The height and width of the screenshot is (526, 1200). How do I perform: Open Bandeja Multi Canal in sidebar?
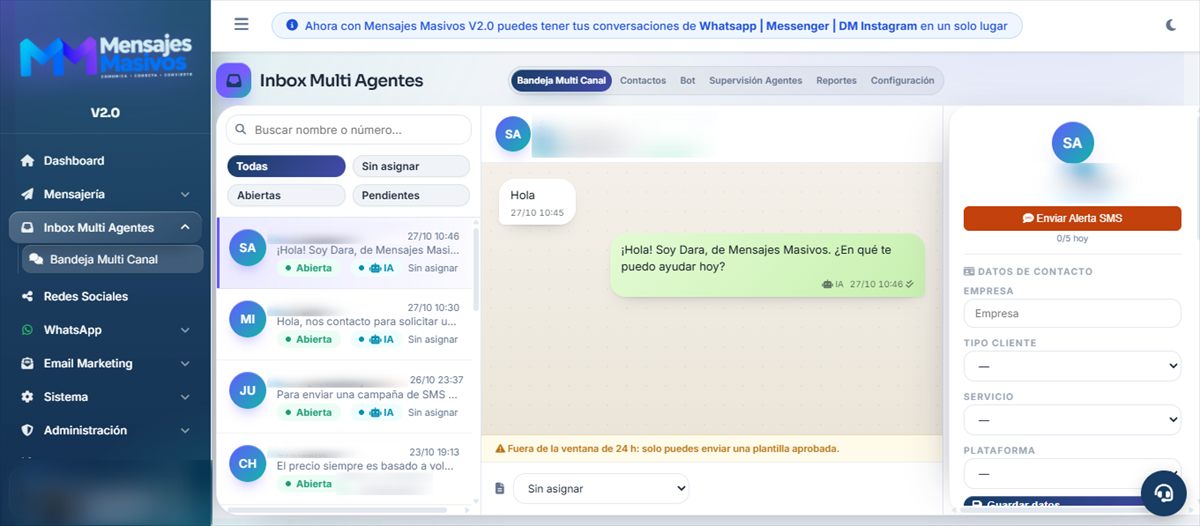(112, 259)
